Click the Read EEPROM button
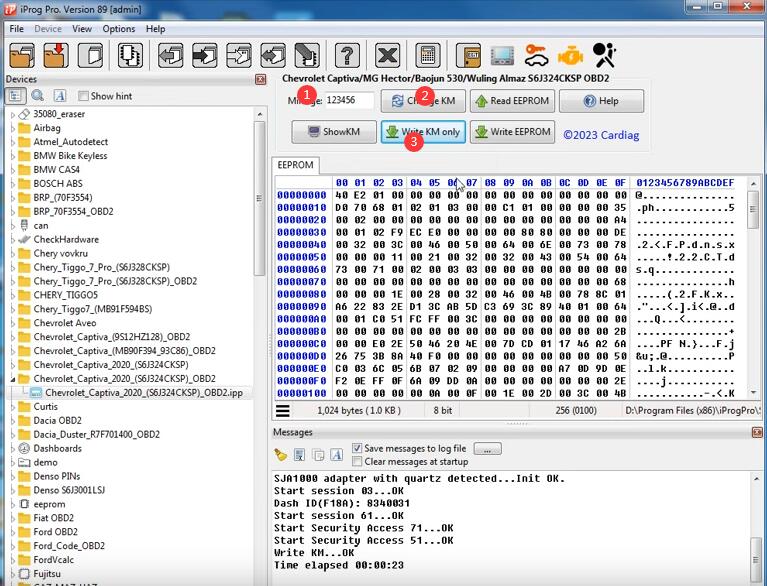Screen dimensions: 767x586 click(x=512, y=101)
